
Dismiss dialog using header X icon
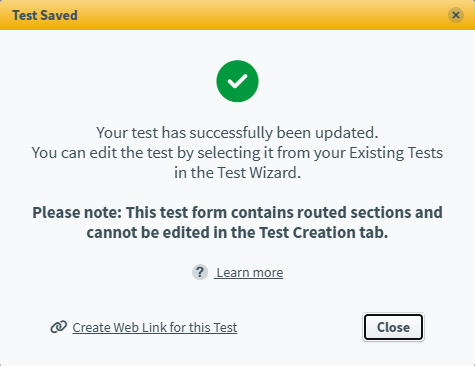click(x=456, y=15)
